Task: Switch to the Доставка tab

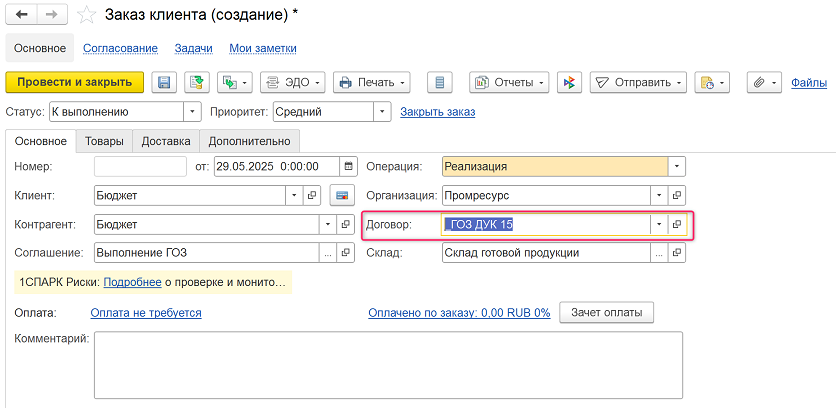Action: click(166, 141)
